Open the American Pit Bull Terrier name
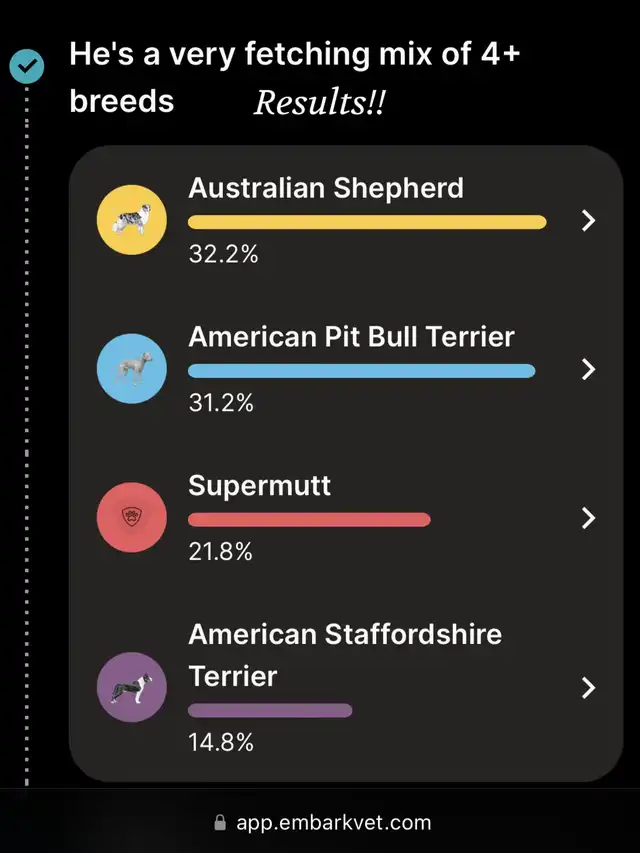This screenshot has width=640, height=853. (351, 336)
